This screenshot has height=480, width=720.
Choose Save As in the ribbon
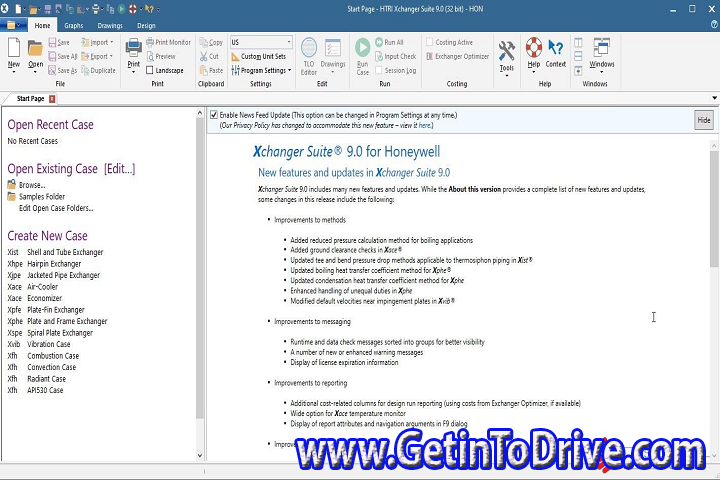point(63,70)
